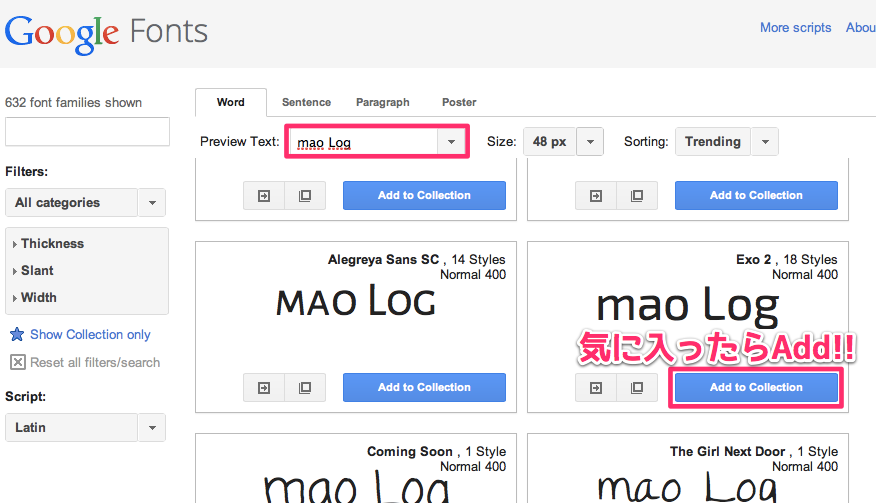
Task: Open the All categories dropdown arrow
Action: 152,203
